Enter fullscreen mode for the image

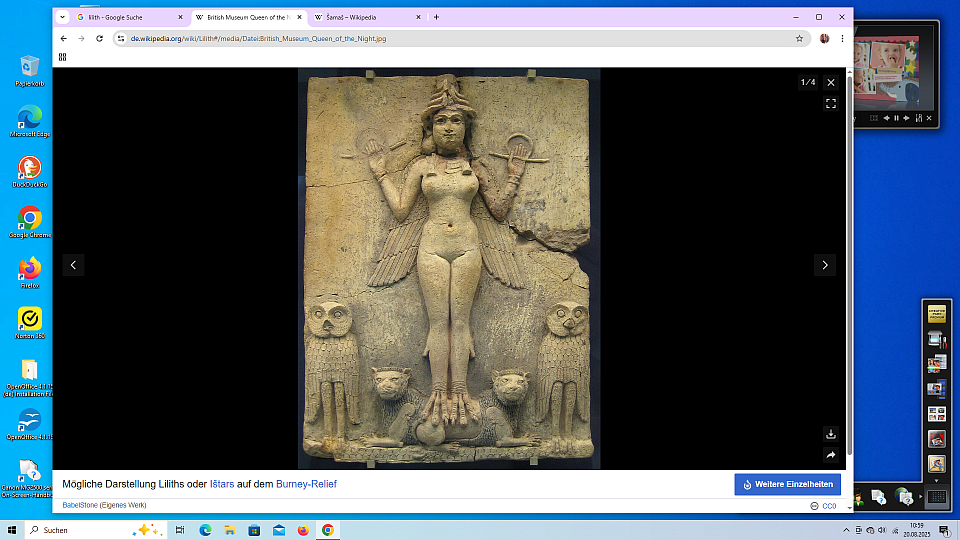pos(831,104)
